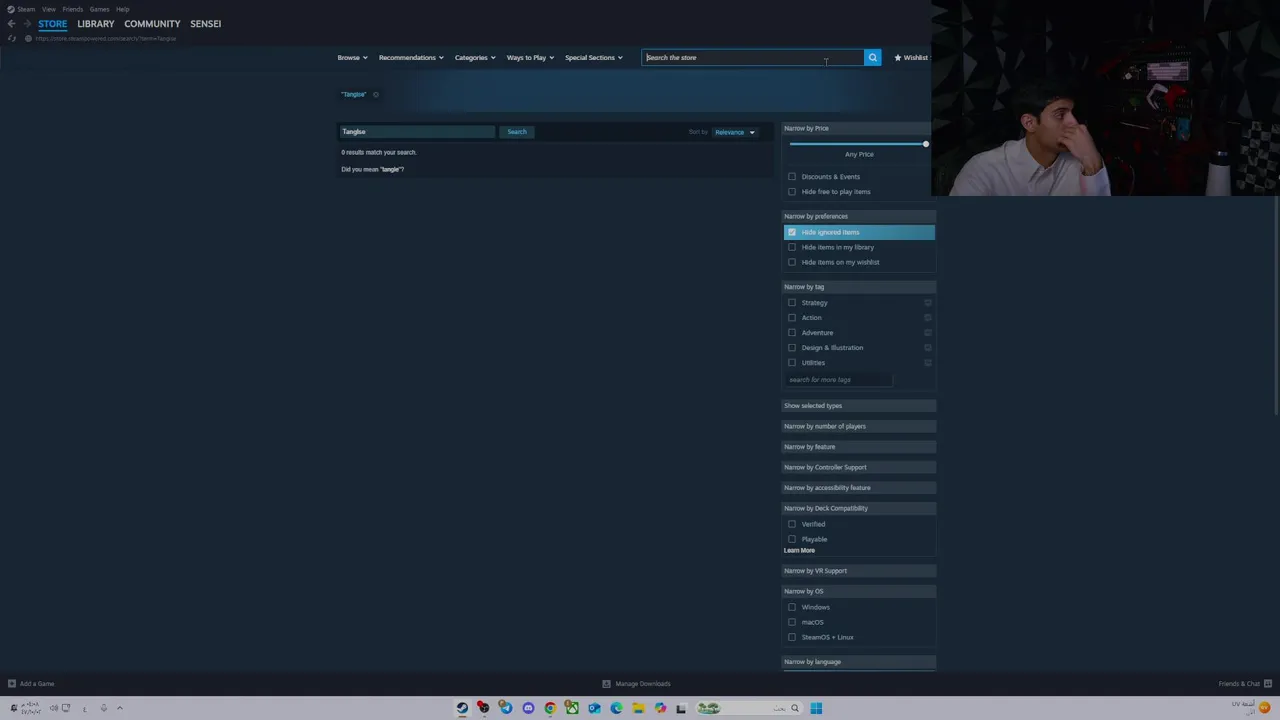The height and width of the screenshot is (720, 1280).
Task: Expand Show selected types section
Action: [x=859, y=406]
